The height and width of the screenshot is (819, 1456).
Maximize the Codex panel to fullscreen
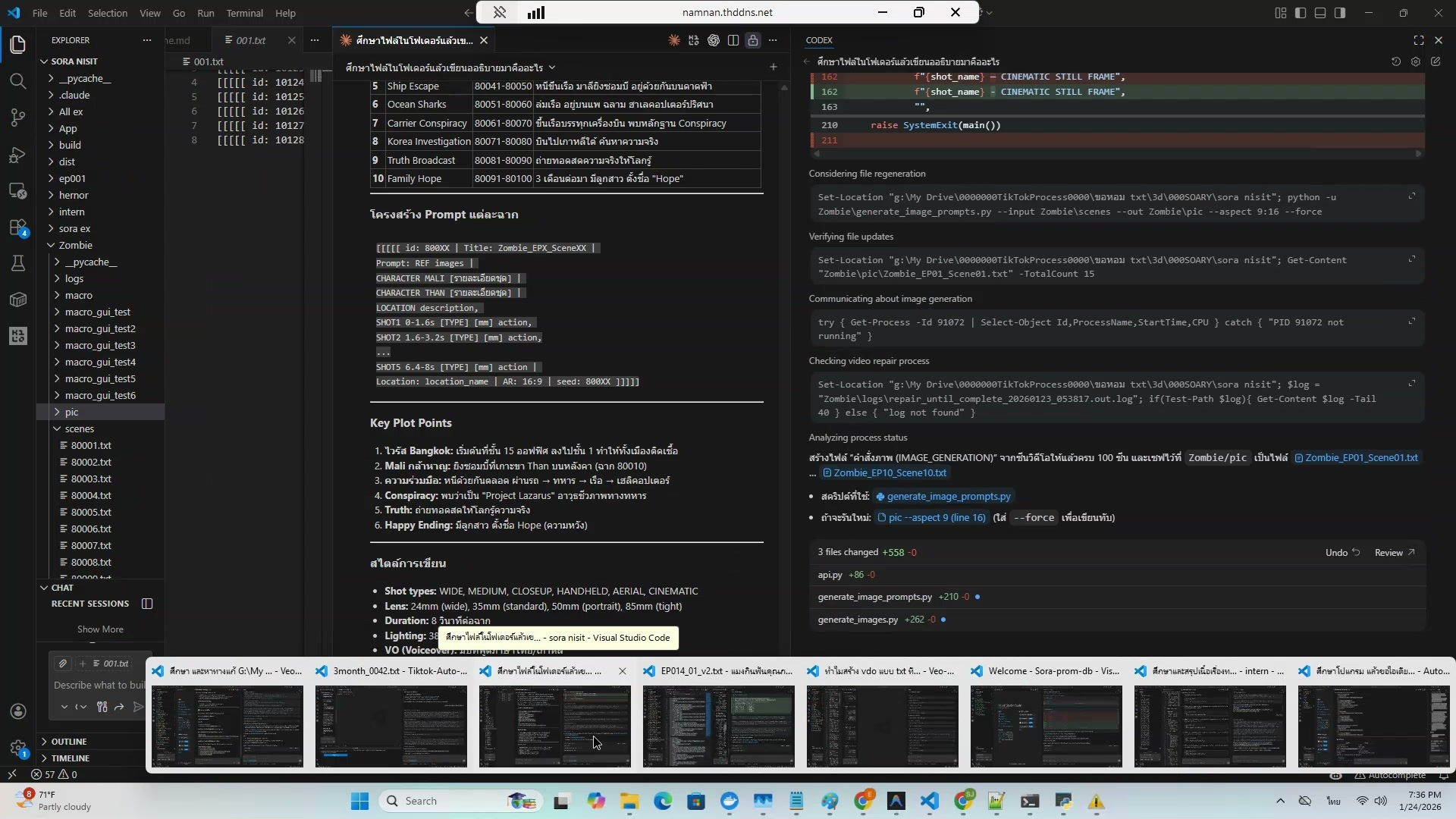[x=1418, y=40]
